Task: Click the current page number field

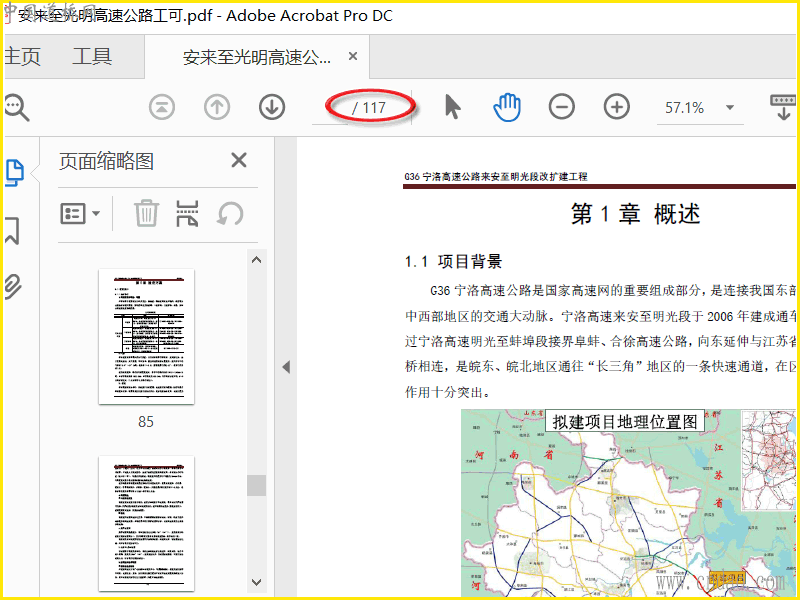Action: [x=330, y=108]
